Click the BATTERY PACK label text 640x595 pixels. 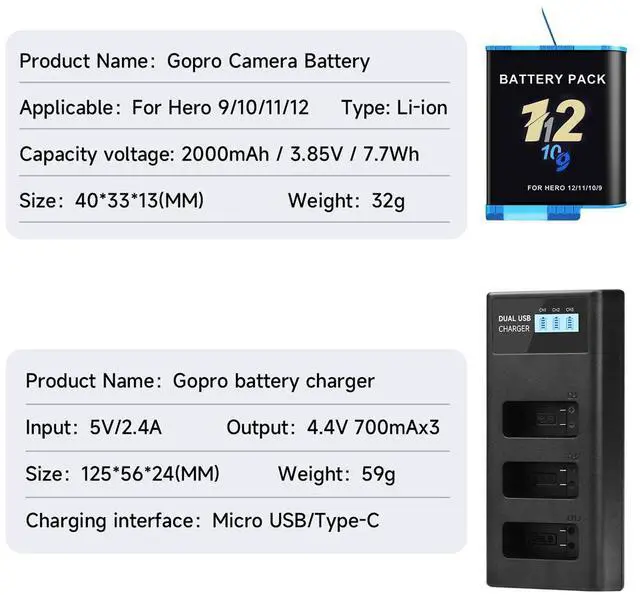point(552,79)
